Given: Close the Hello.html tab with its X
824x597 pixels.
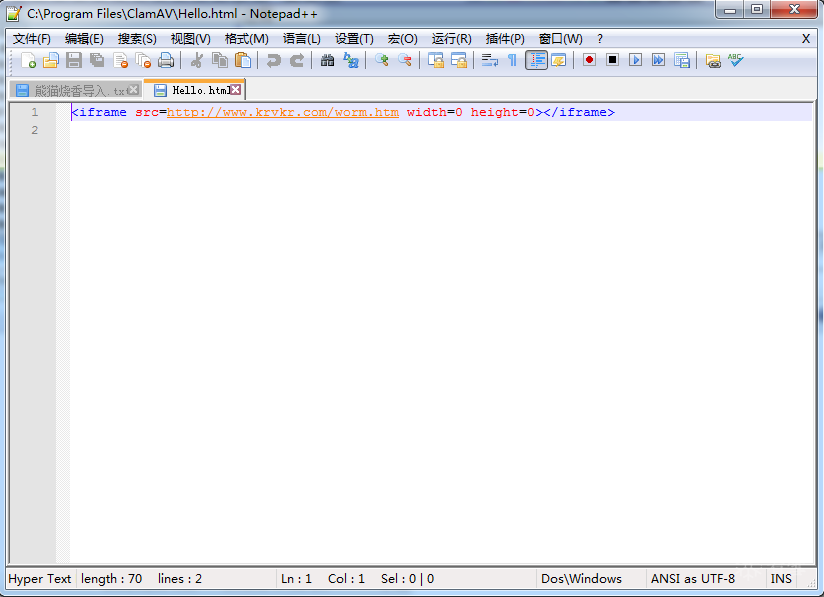Looking at the screenshot, I should (236, 90).
